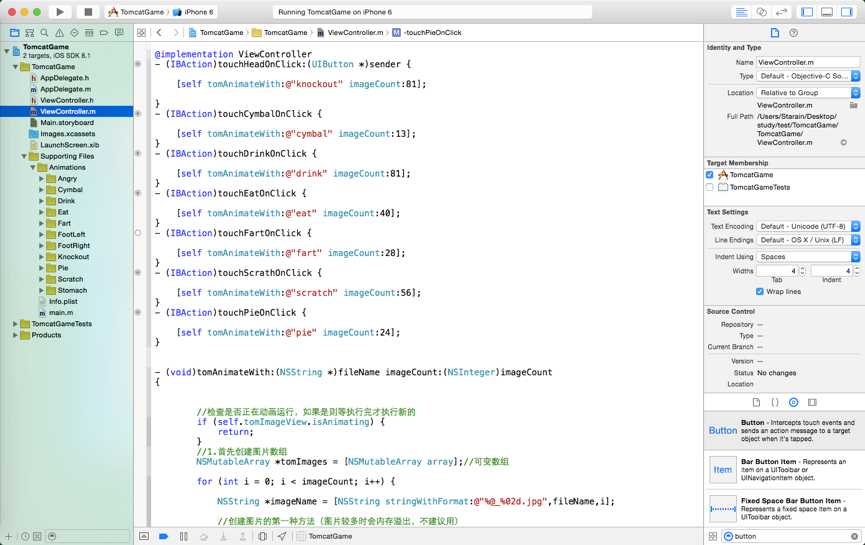Show the Symbol navigator
865x545 pixels.
coord(30,33)
